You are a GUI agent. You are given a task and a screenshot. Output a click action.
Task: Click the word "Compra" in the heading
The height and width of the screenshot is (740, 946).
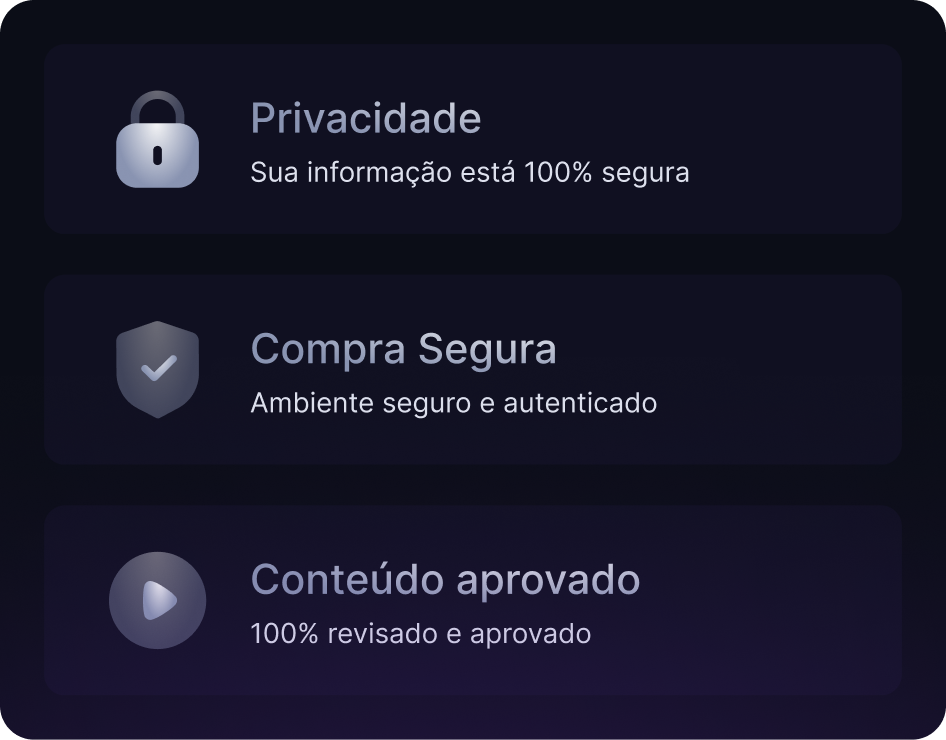point(328,350)
